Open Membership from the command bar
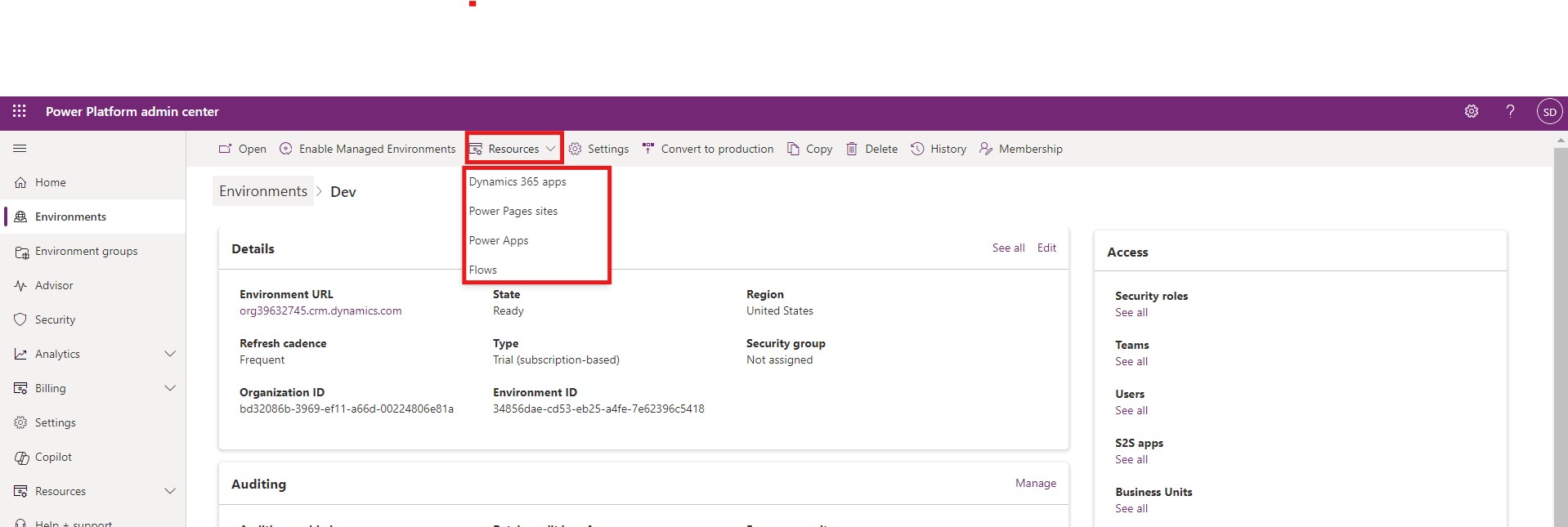 point(1021,149)
